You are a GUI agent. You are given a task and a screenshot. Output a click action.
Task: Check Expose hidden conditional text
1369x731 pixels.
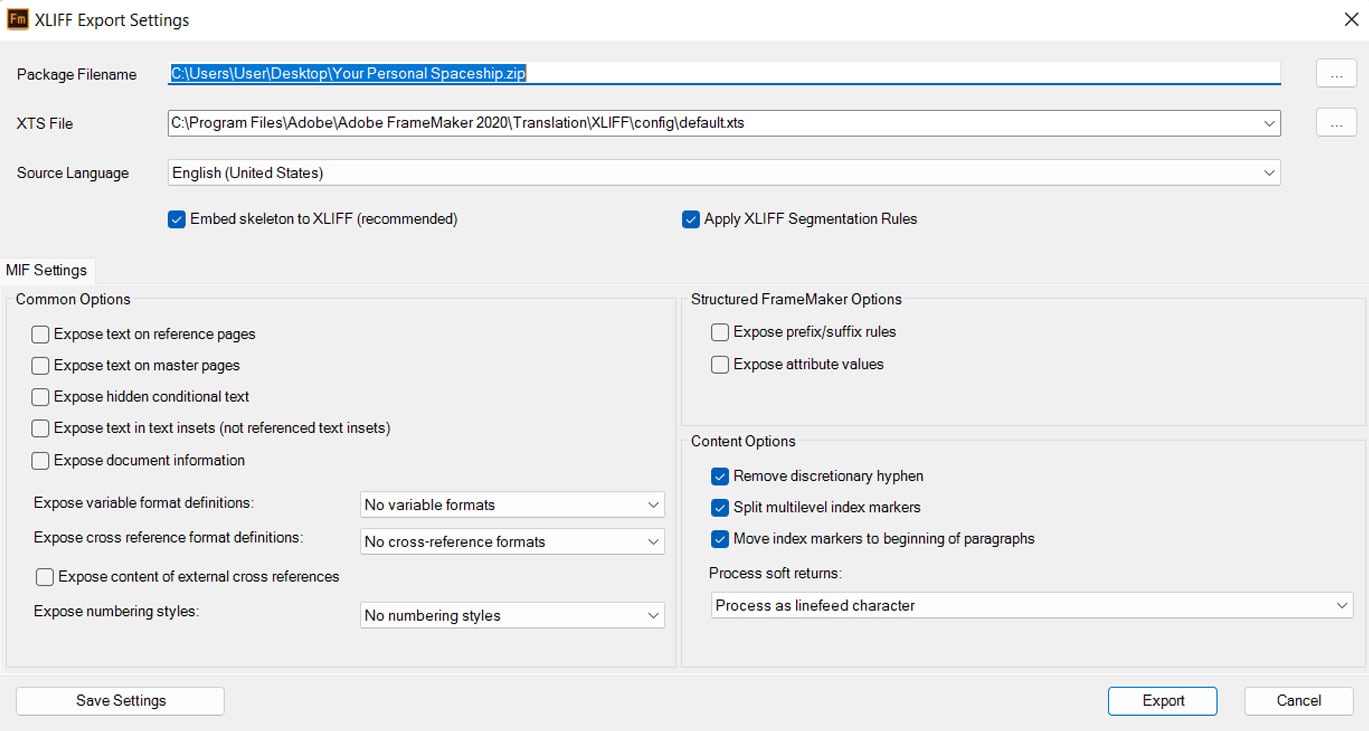click(40, 397)
